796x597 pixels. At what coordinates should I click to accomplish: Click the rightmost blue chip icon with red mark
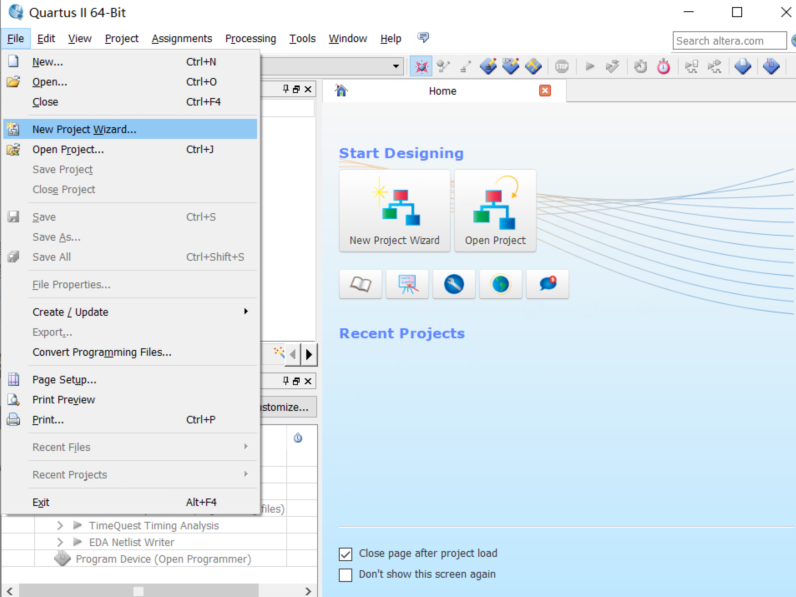click(771, 66)
